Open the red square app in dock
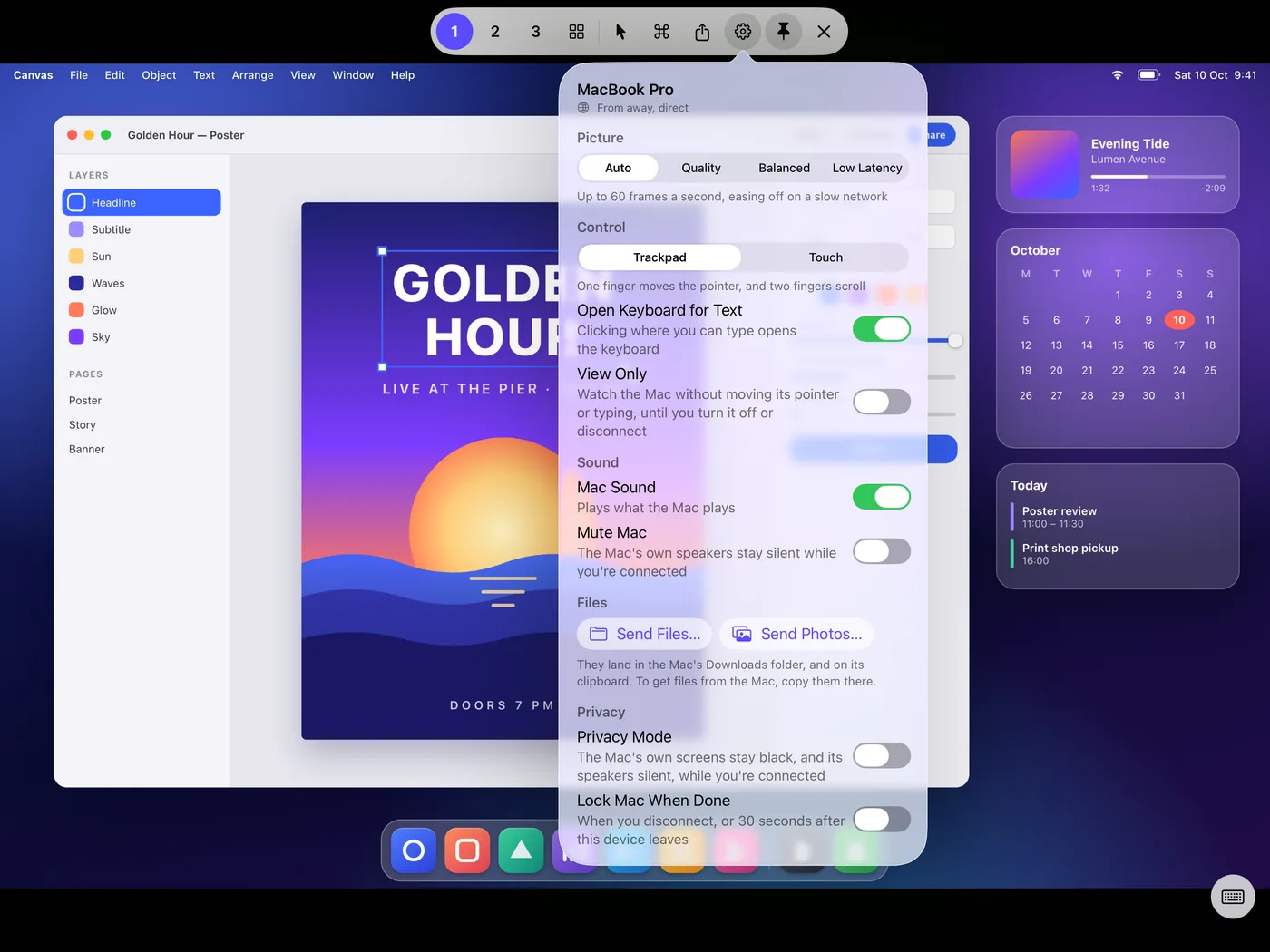Image resolution: width=1270 pixels, height=952 pixels. pyautogui.click(x=467, y=850)
